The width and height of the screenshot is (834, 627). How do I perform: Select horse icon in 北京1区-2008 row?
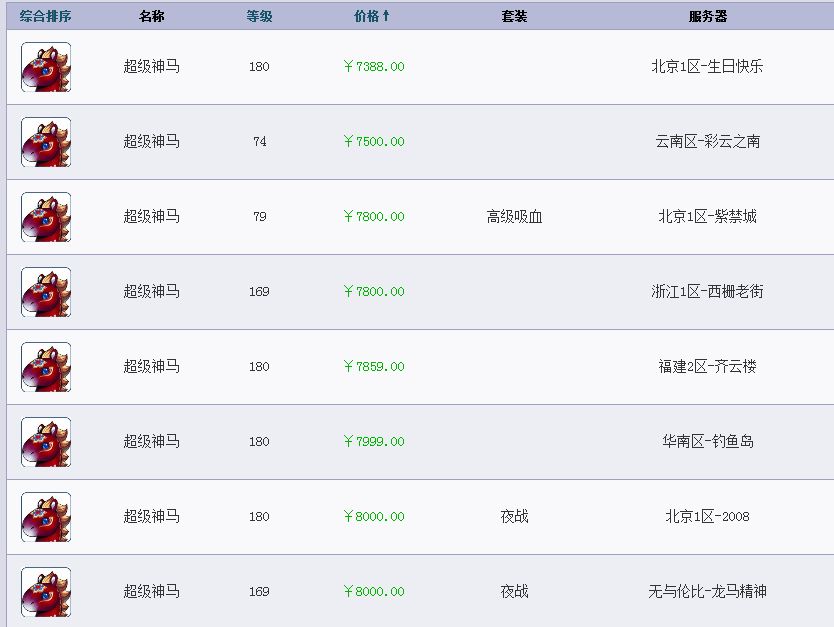click(46, 517)
